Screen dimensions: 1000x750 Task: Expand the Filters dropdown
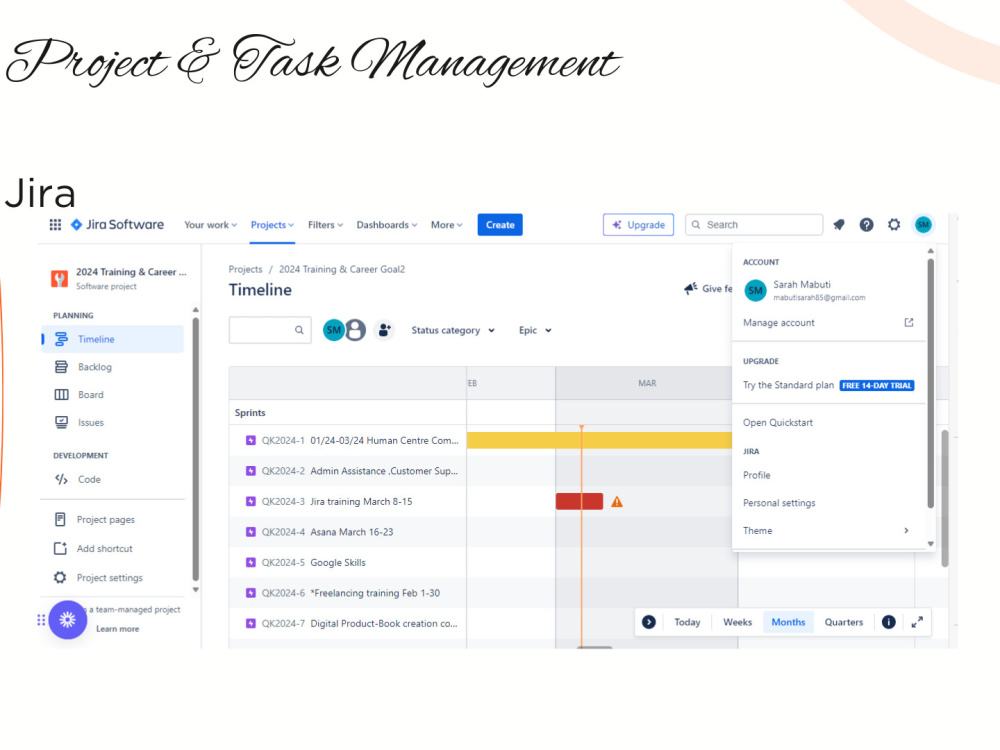[x=325, y=224]
